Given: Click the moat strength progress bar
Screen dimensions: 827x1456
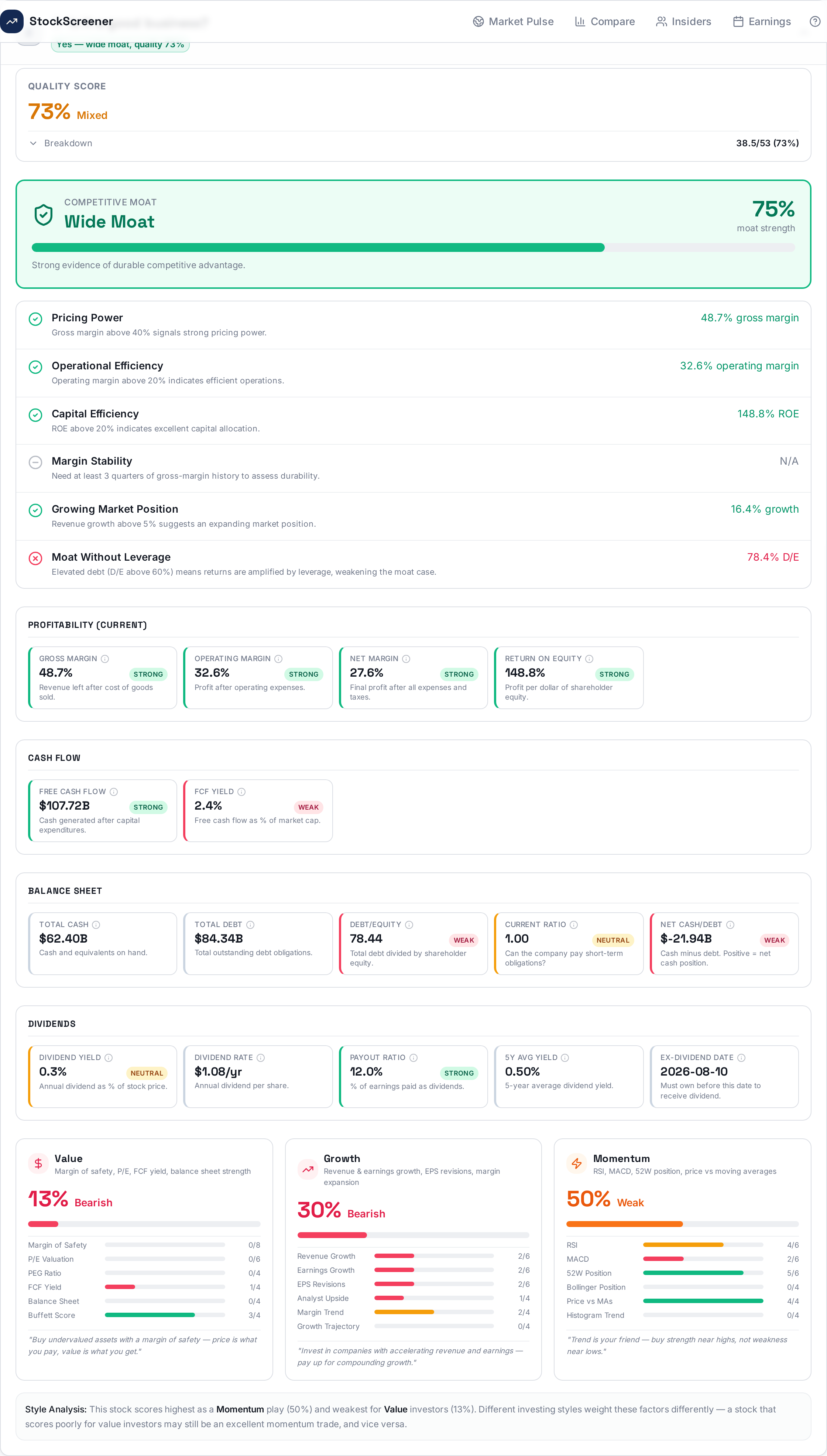Looking at the screenshot, I should [413, 248].
